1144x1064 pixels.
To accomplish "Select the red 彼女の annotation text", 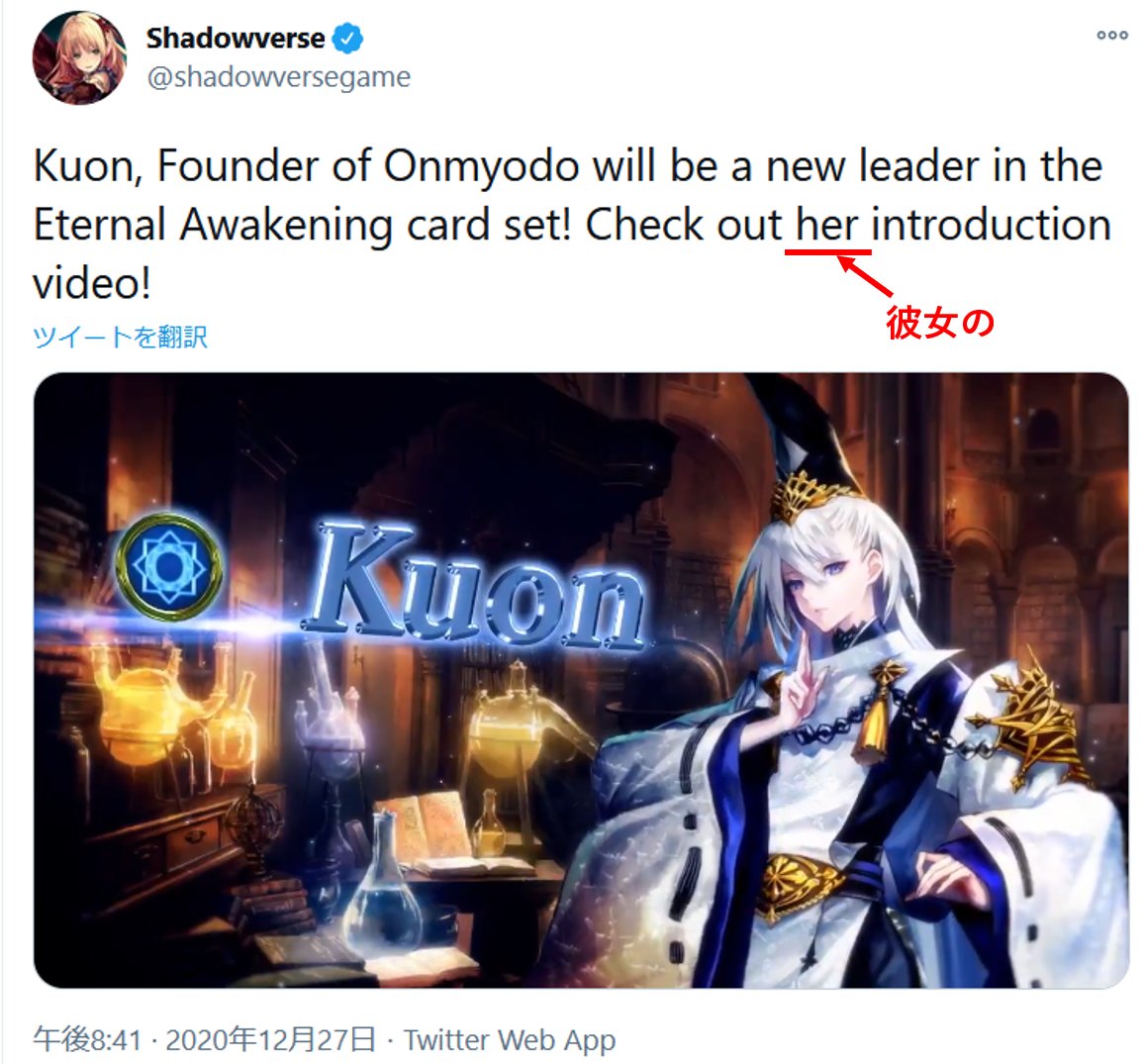I will point(940,321).
